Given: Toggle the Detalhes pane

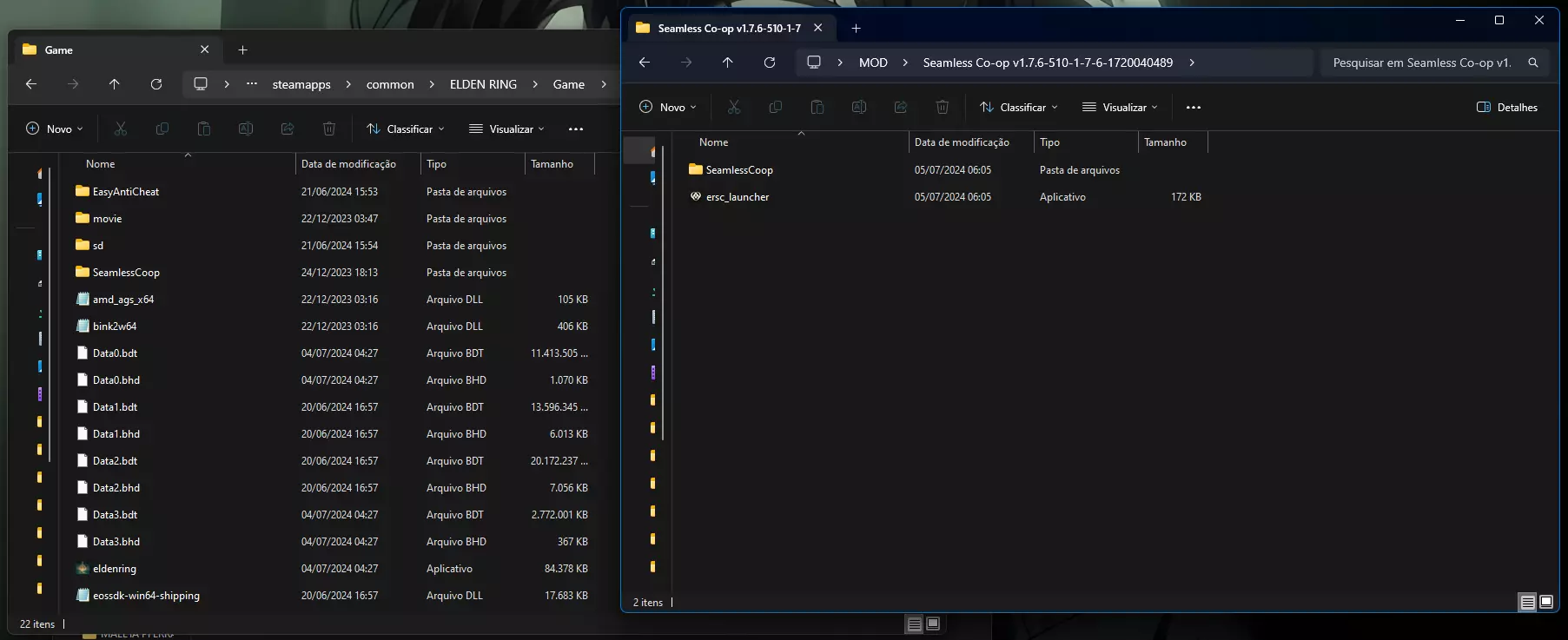Looking at the screenshot, I should tap(1507, 108).
